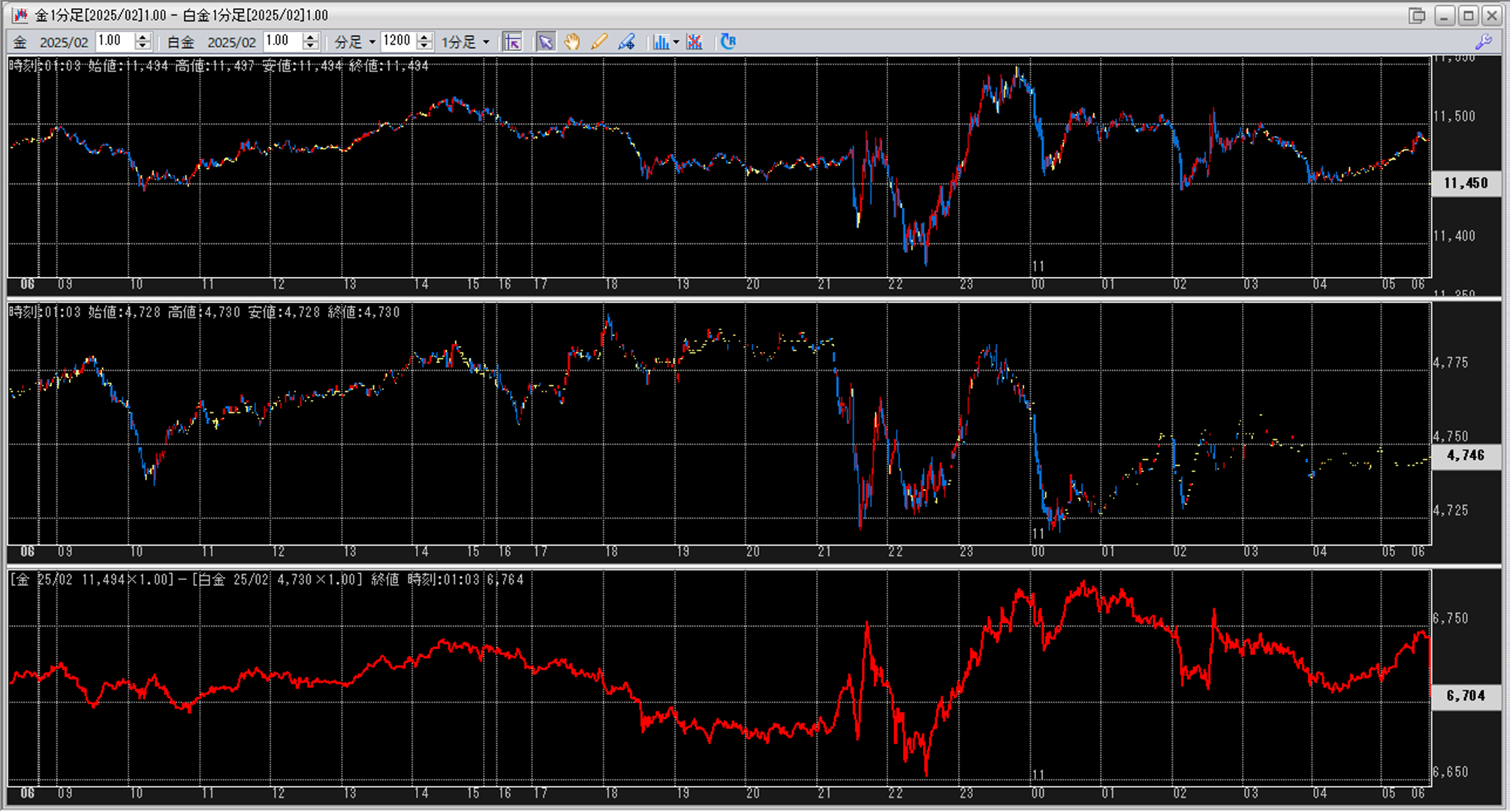Expand the 分足 chart type dropdown
1510x812 pixels.
pyautogui.click(x=372, y=42)
